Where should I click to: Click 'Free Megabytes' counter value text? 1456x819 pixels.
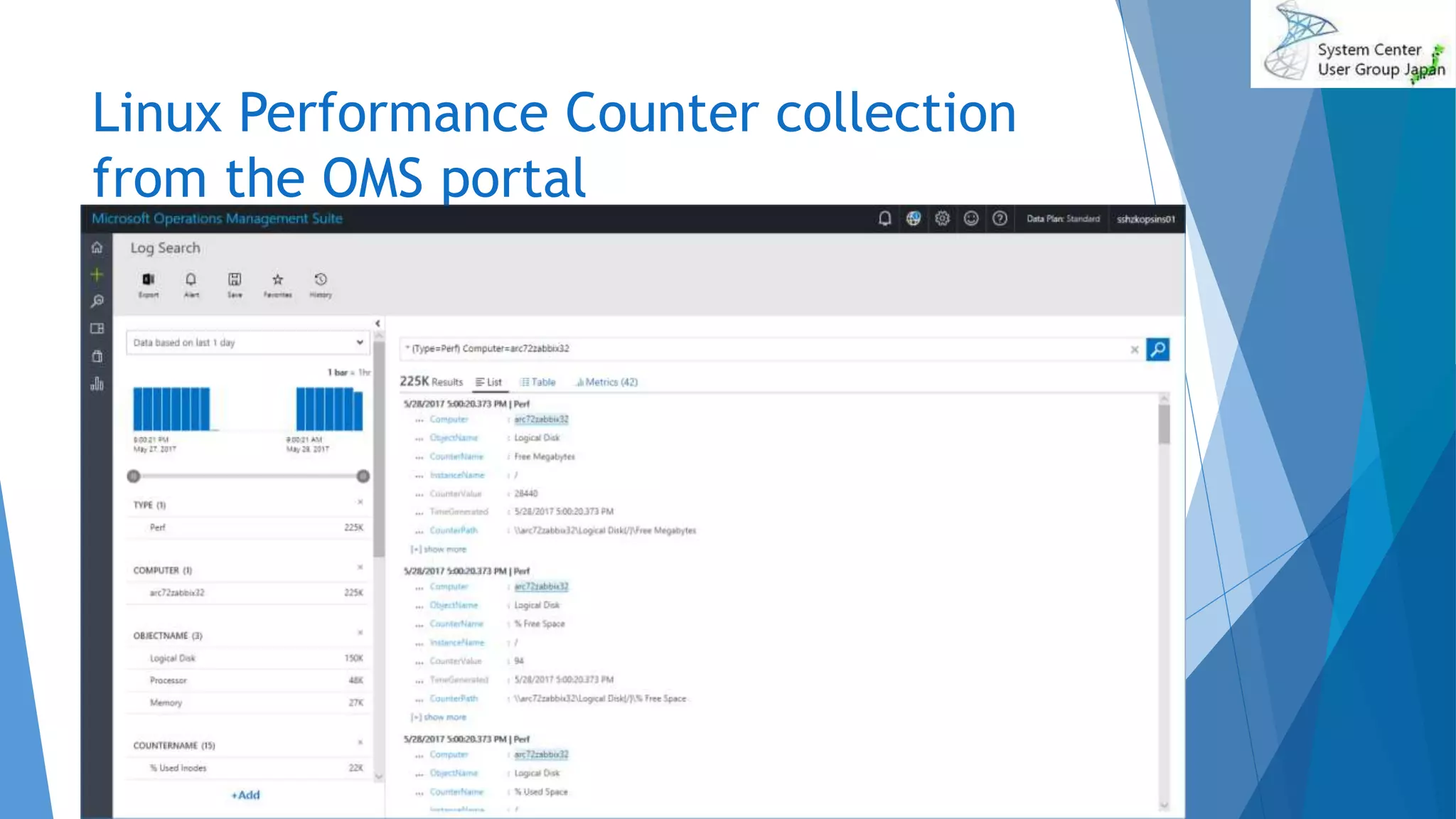pos(545,456)
